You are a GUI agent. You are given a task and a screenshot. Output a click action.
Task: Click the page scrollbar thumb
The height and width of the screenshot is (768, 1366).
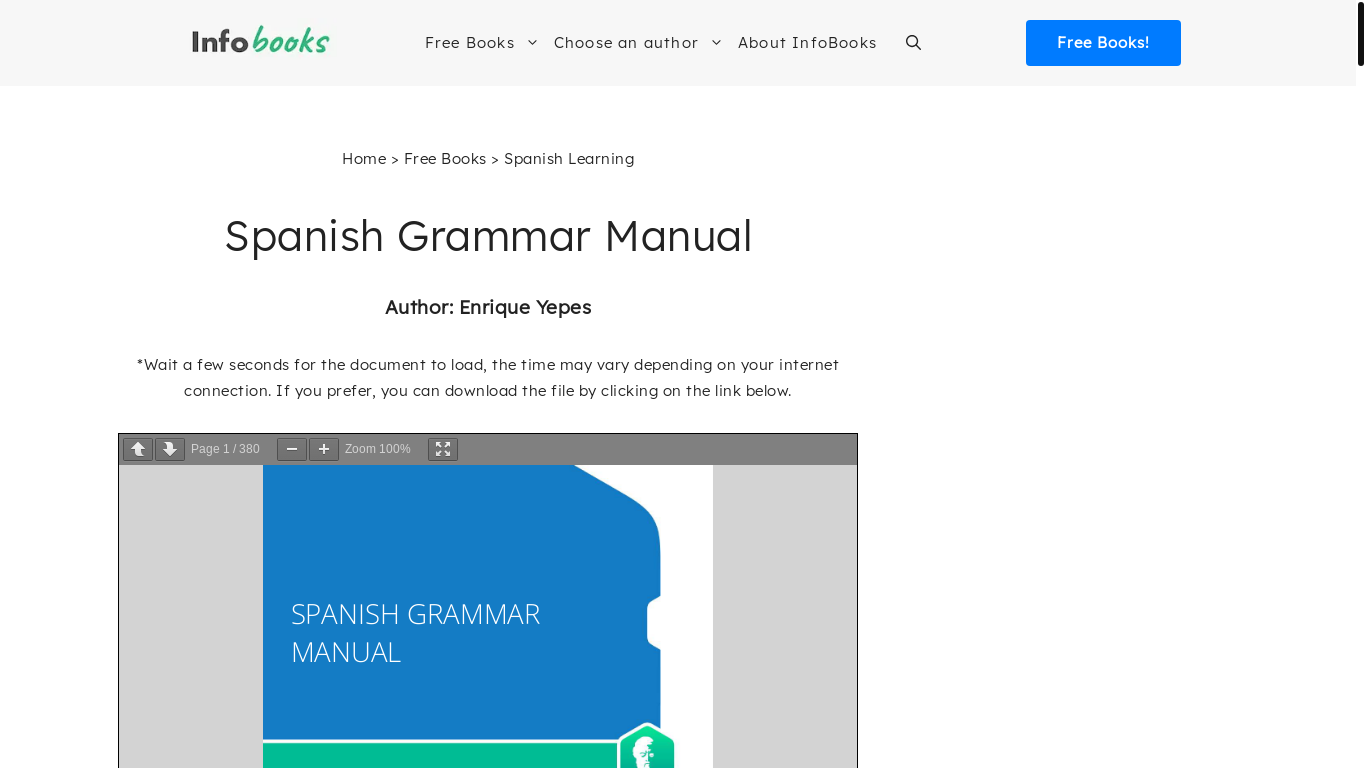[x=1361, y=33]
